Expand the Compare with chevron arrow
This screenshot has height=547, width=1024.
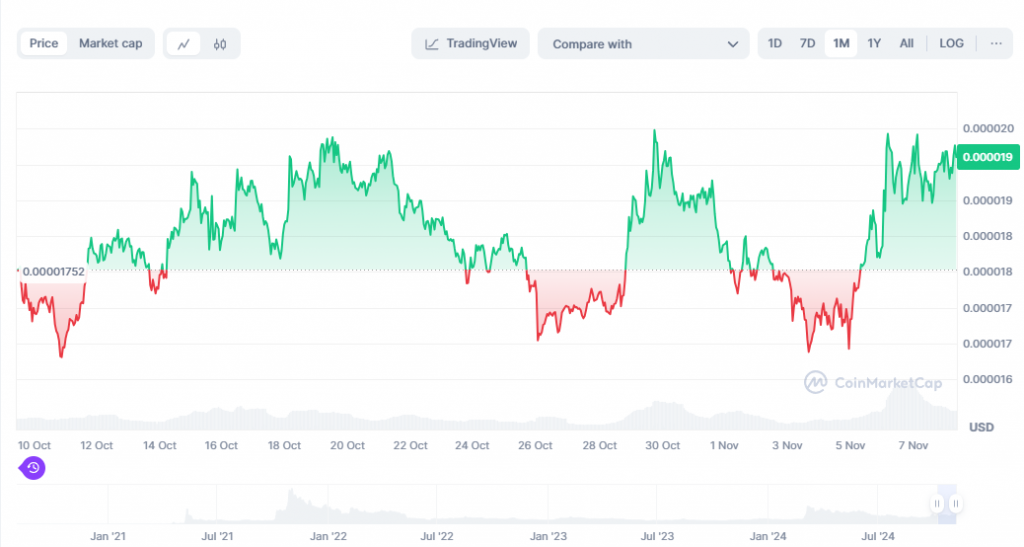[733, 44]
